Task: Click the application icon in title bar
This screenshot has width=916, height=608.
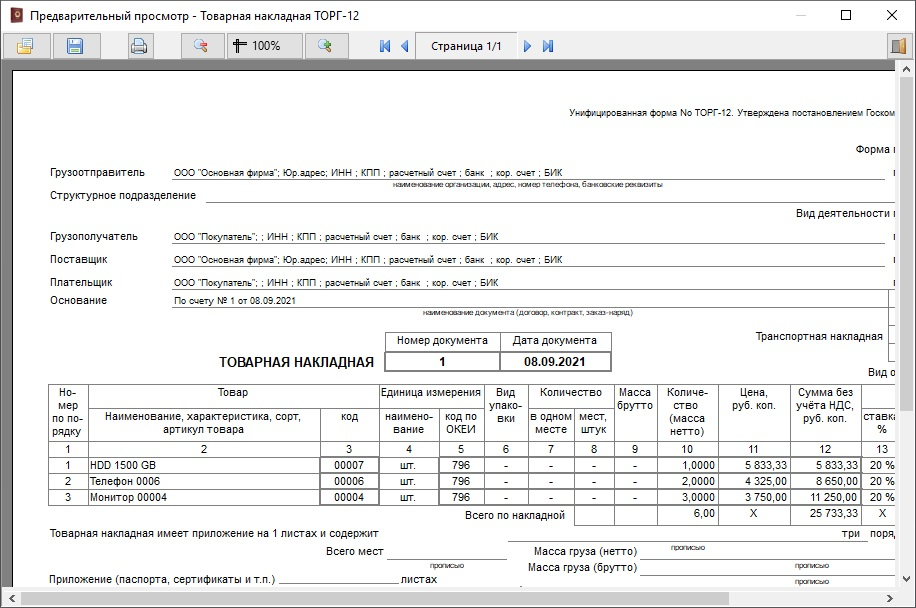Action: pos(15,16)
